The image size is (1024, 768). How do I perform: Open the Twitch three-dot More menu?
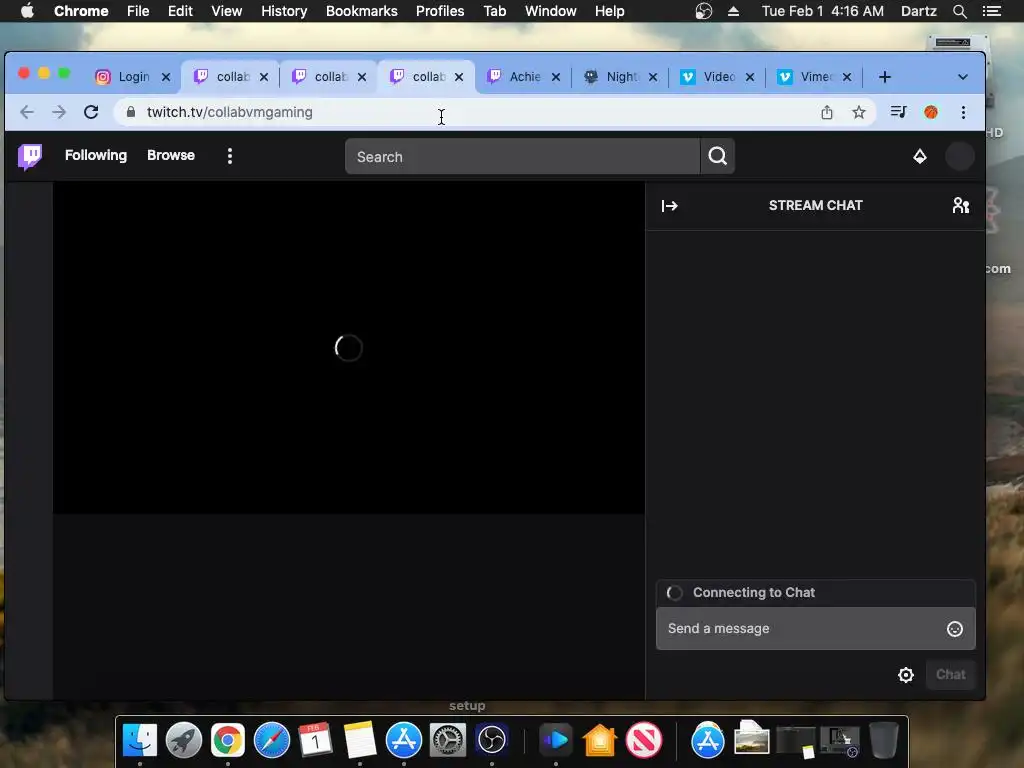tap(230, 155)
